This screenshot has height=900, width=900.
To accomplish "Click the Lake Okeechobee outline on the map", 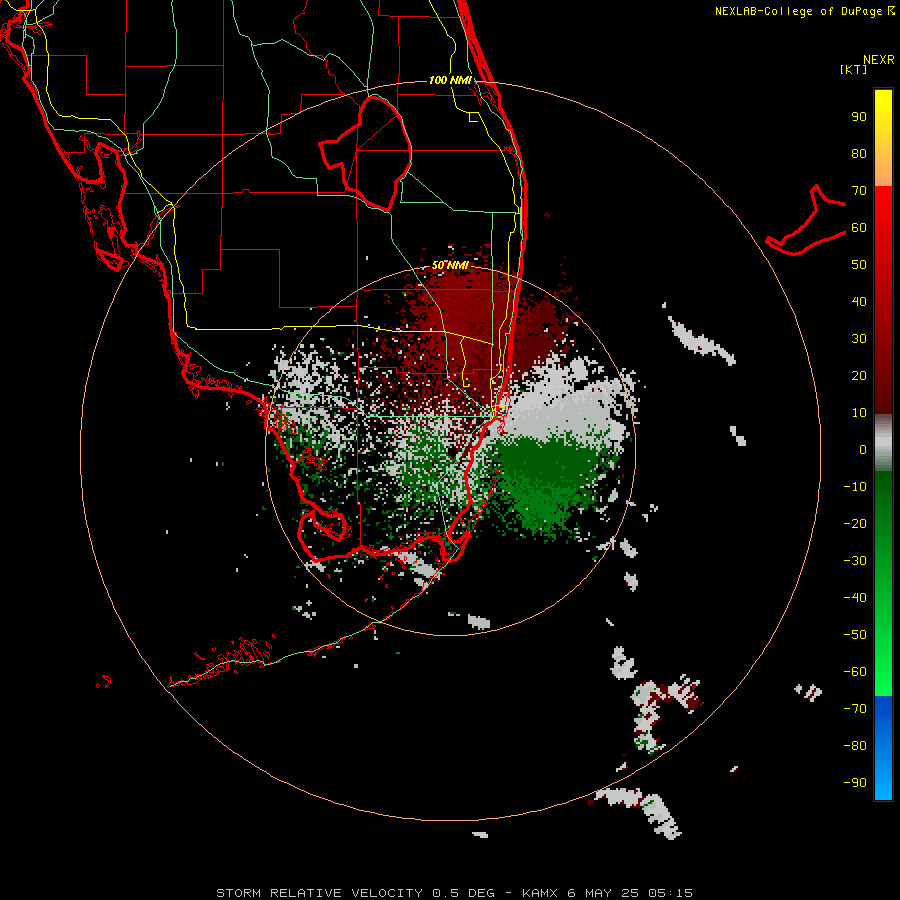I will [x=366, y=152].
